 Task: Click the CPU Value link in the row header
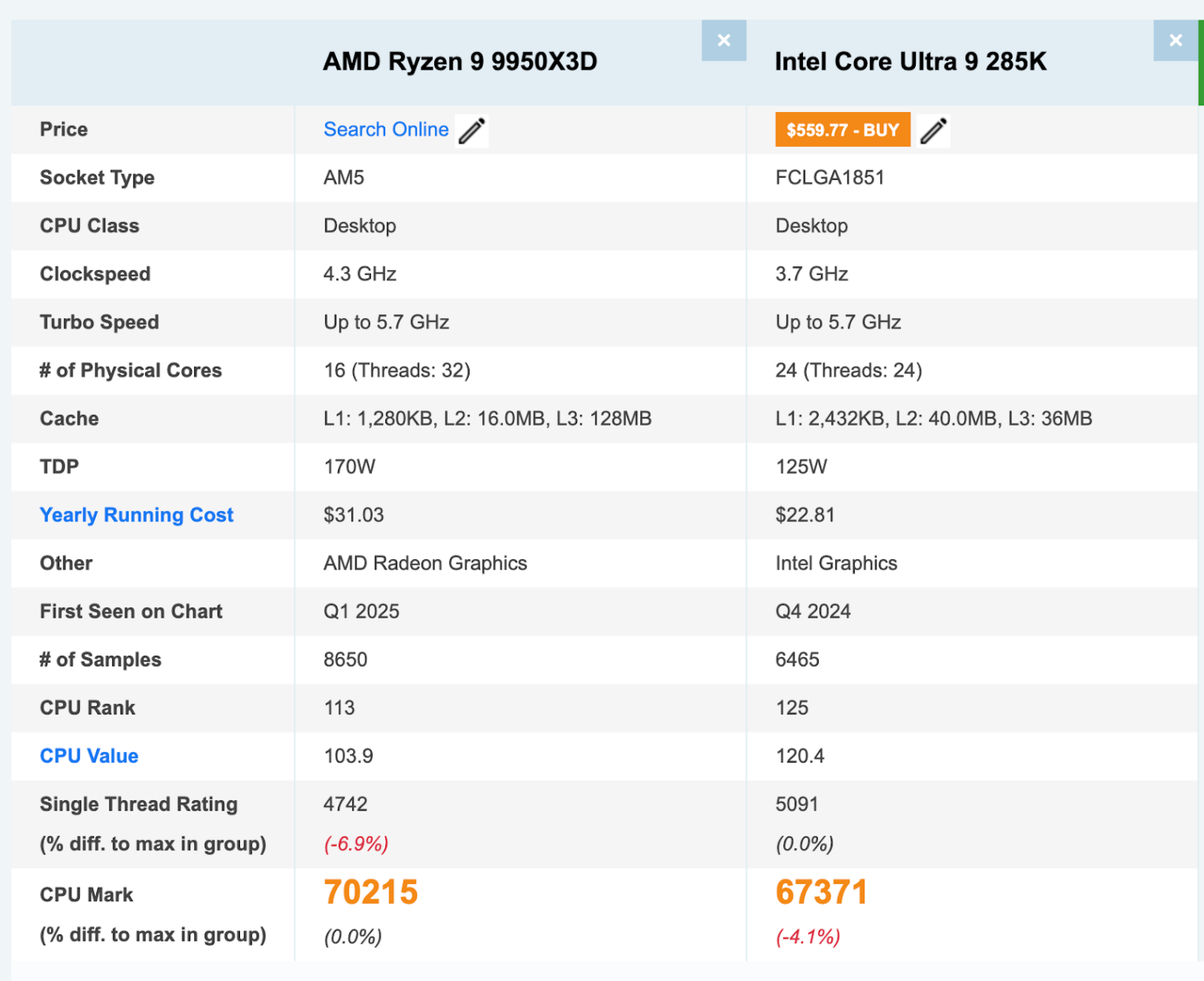pos(88,756)
